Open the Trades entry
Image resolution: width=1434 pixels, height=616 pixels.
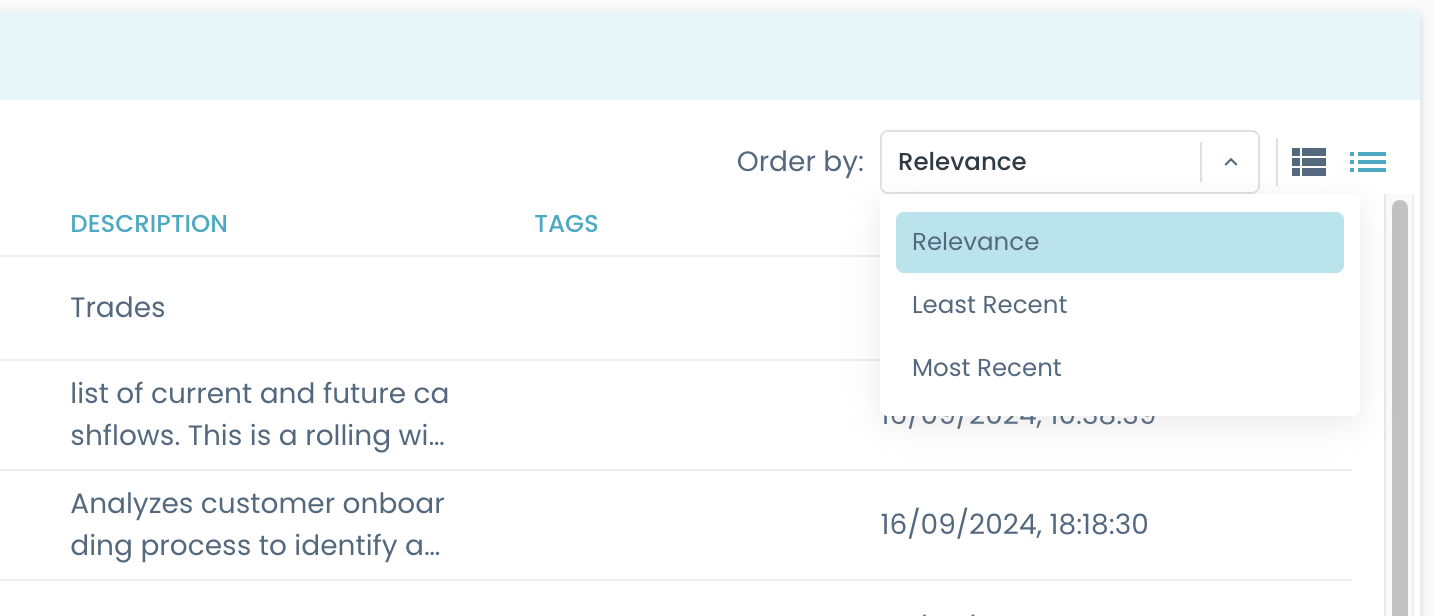click(x=117, y=307)
